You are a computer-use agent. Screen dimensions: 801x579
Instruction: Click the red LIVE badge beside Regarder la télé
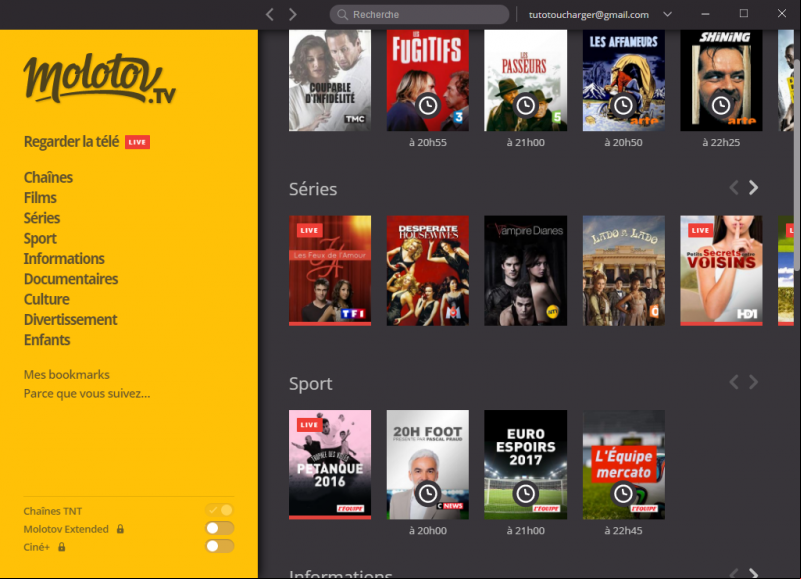click(137, 142)
